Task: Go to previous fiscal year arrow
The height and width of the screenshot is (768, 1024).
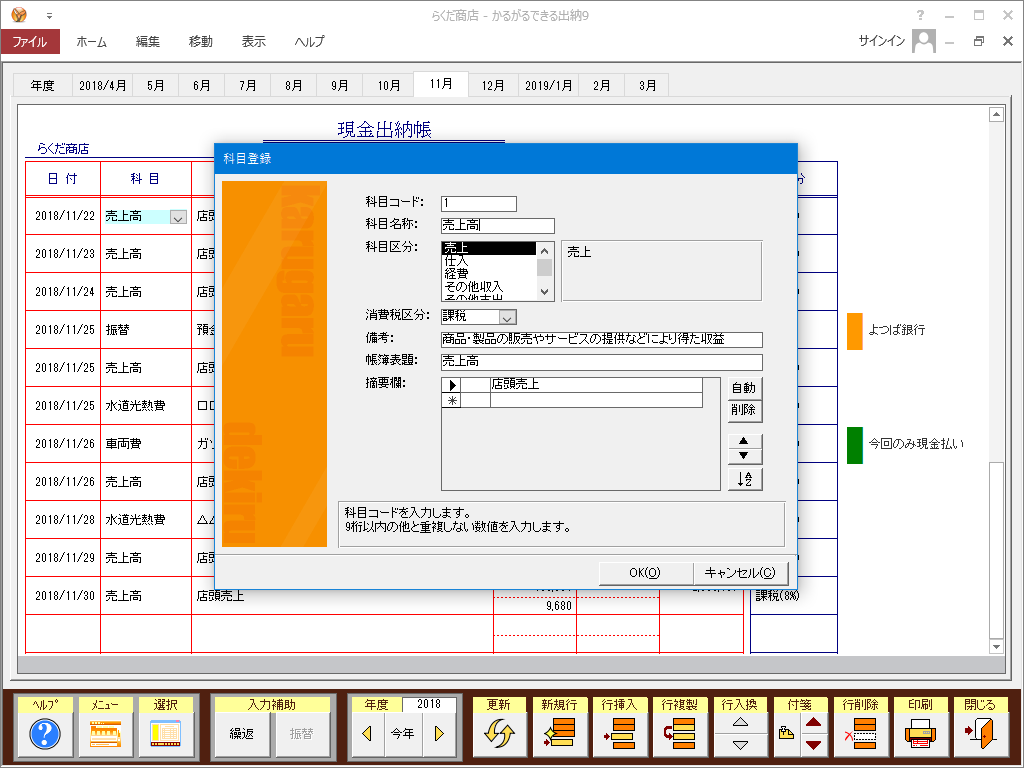Action: coord(366,734)
